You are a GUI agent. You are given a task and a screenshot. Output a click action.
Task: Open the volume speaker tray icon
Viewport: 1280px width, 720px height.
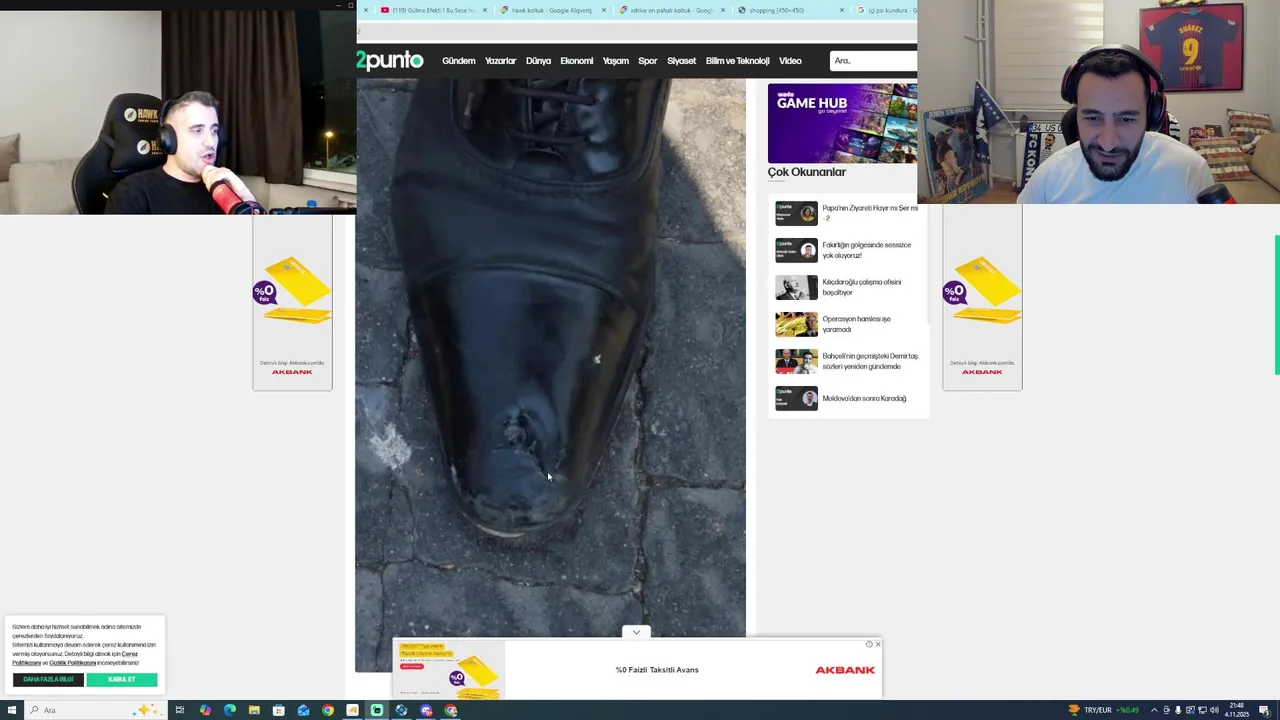click(1215, 710)
